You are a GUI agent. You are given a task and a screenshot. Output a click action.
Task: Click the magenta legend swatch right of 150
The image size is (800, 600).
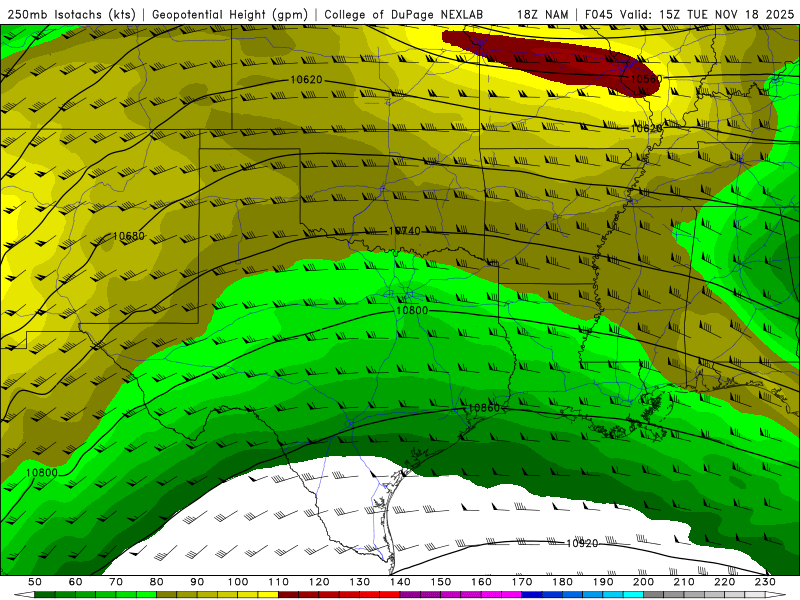[451, 595]
